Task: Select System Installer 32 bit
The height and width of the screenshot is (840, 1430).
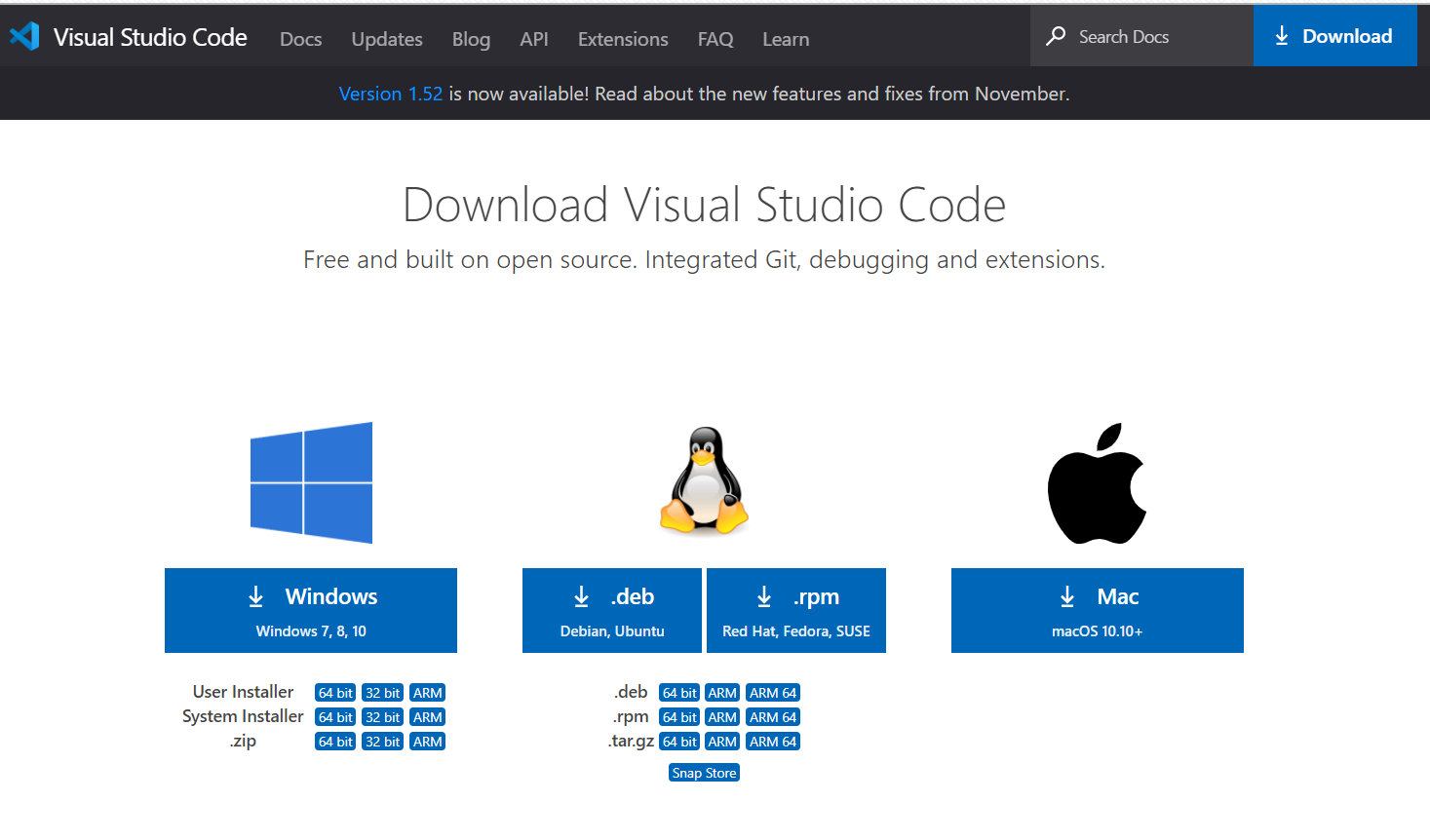Action: tap(383, 717)
